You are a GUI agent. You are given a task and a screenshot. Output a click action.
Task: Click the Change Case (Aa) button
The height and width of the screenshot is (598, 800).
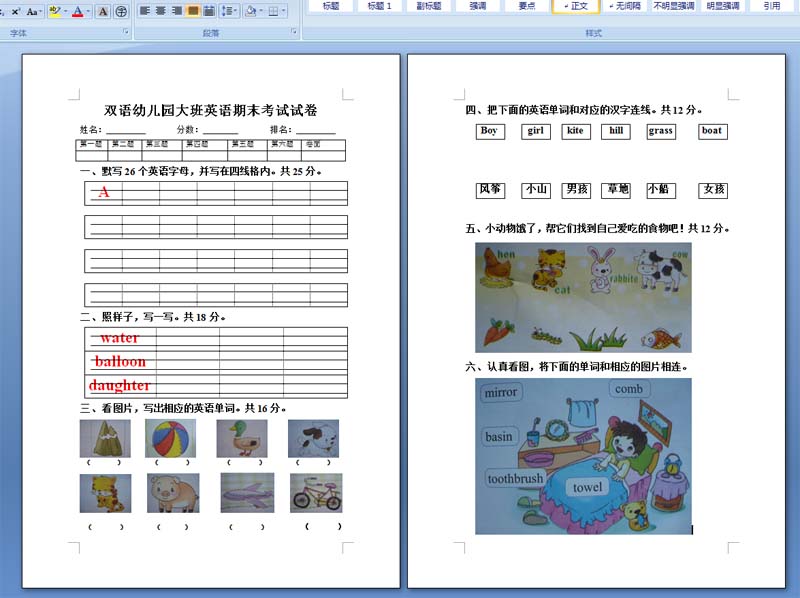point(32,11)
